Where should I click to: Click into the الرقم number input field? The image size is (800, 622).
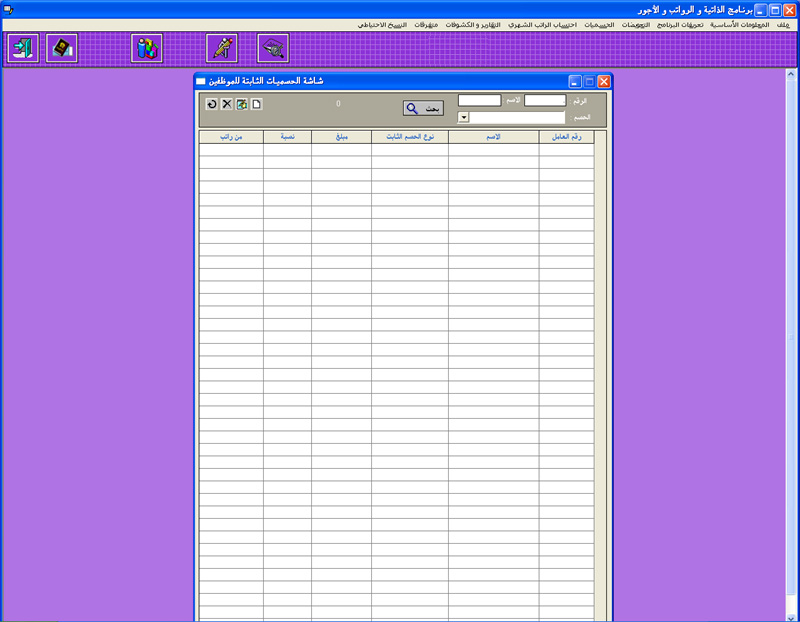point(545,100)
